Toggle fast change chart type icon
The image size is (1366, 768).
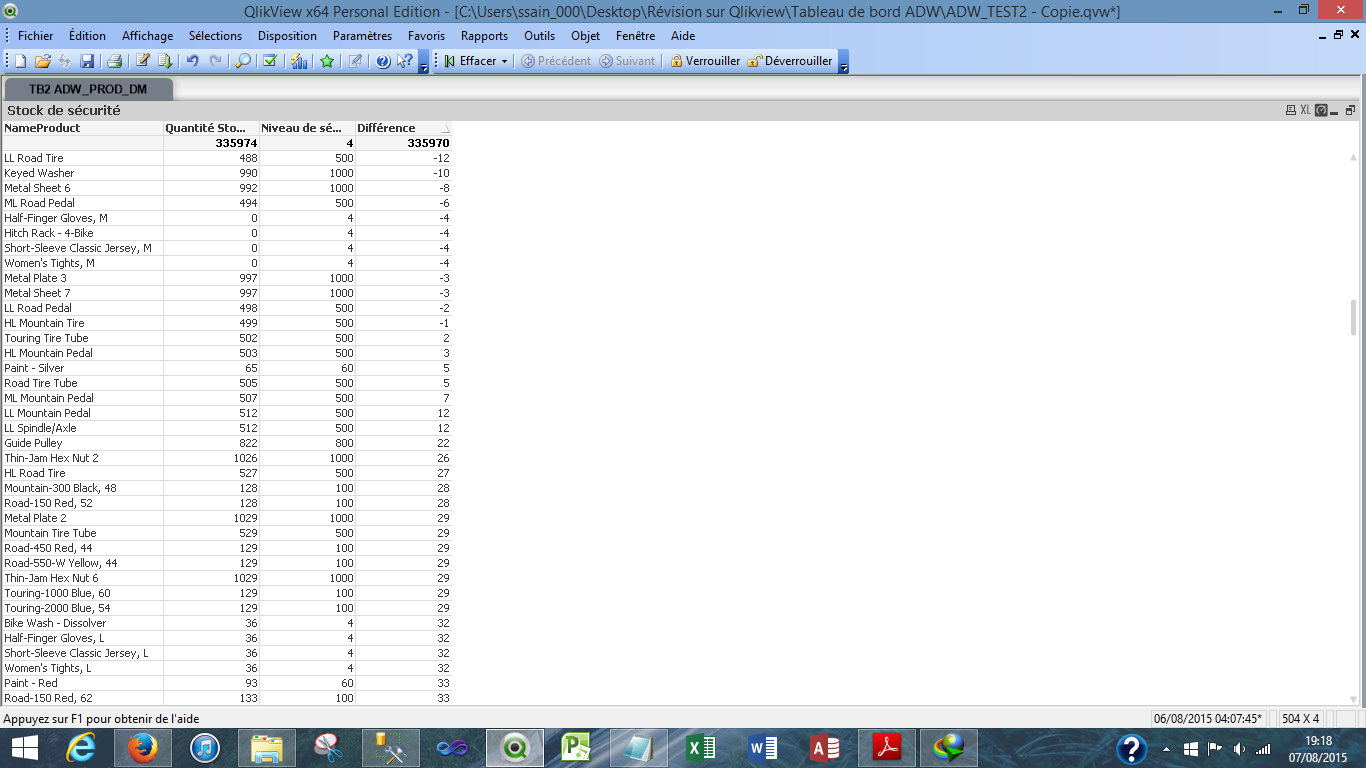pos(1321,110)
